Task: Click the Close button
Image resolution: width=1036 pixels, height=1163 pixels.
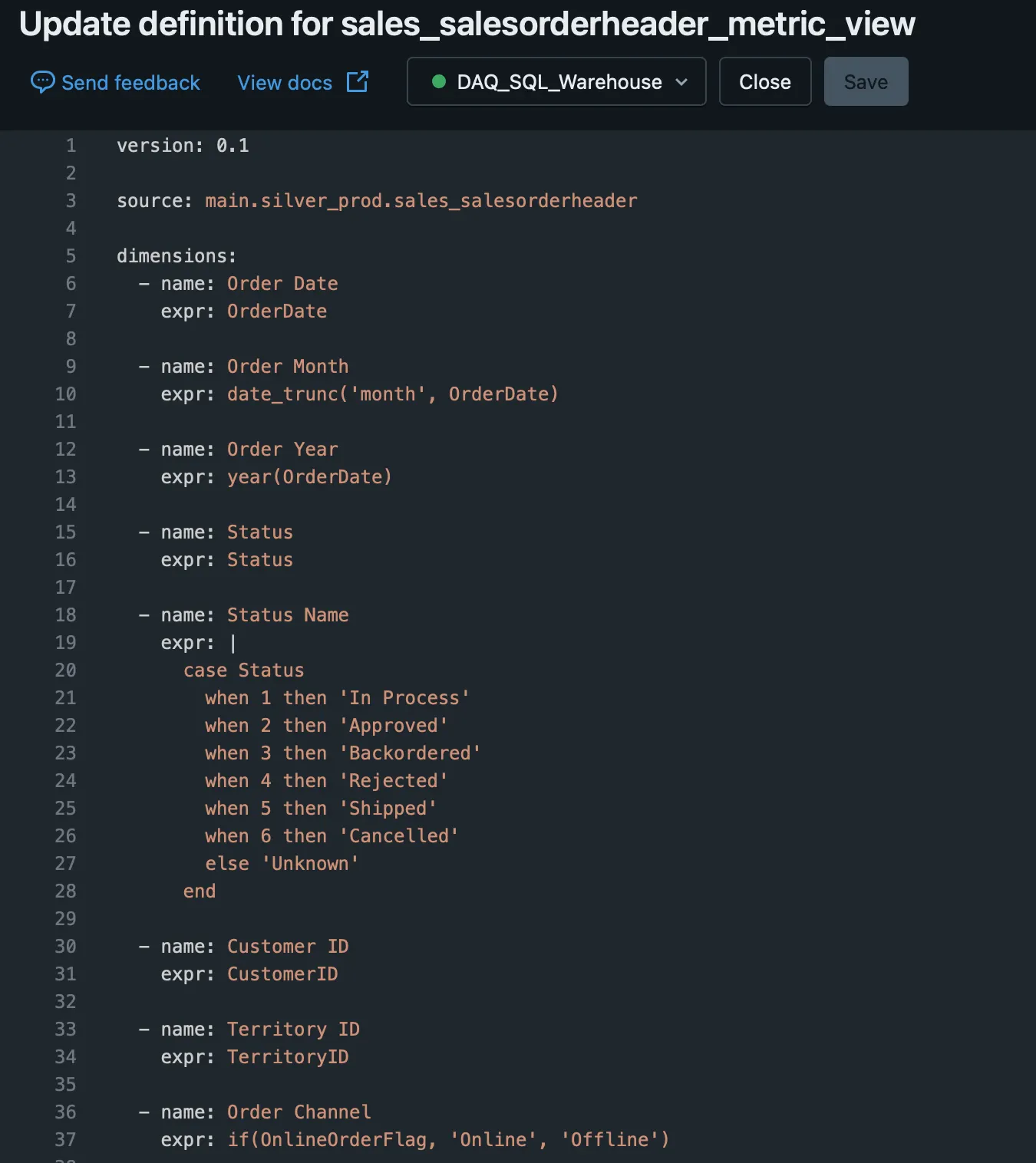Action: click(764, 81)
